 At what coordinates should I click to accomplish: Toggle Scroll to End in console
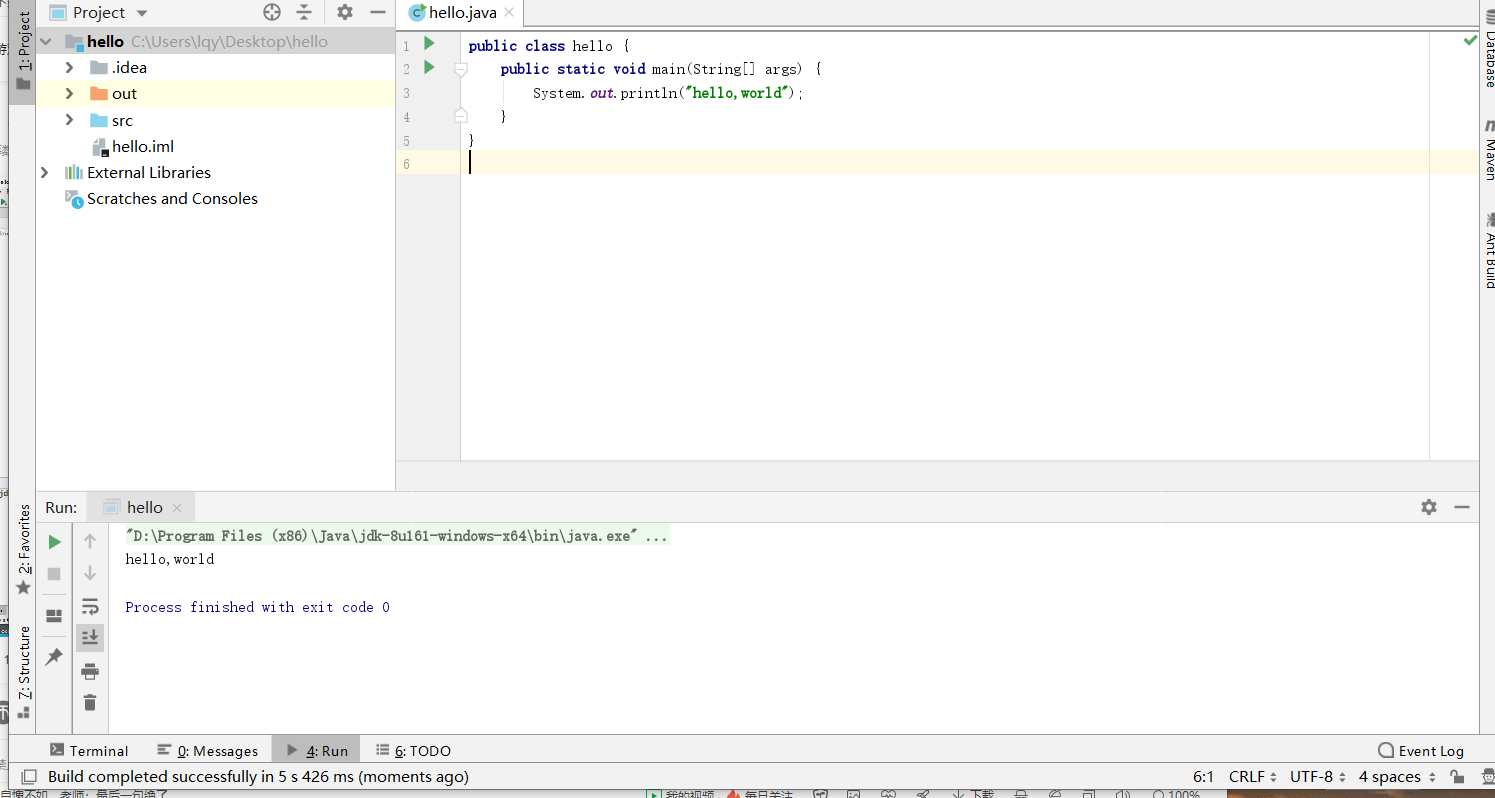tap(90, 637)
